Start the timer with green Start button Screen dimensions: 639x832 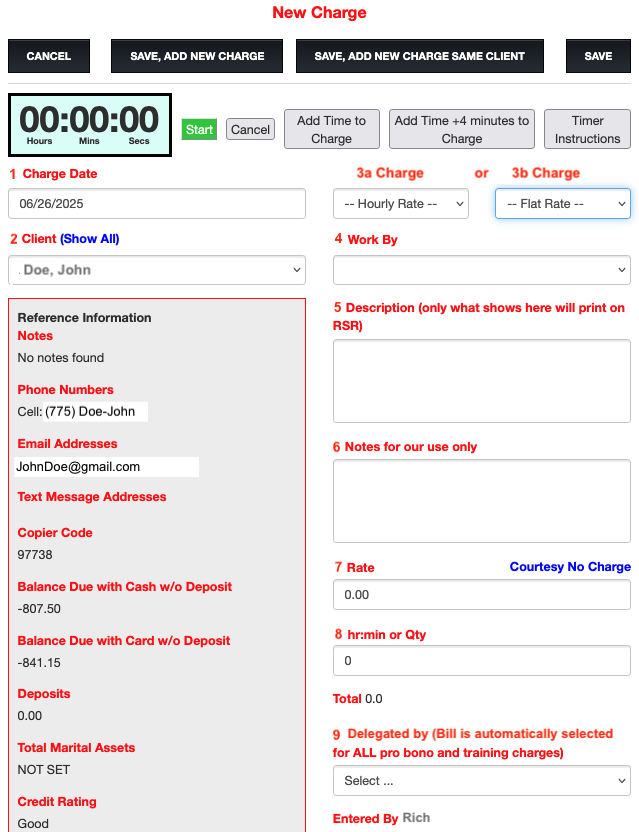coord(199,129)
